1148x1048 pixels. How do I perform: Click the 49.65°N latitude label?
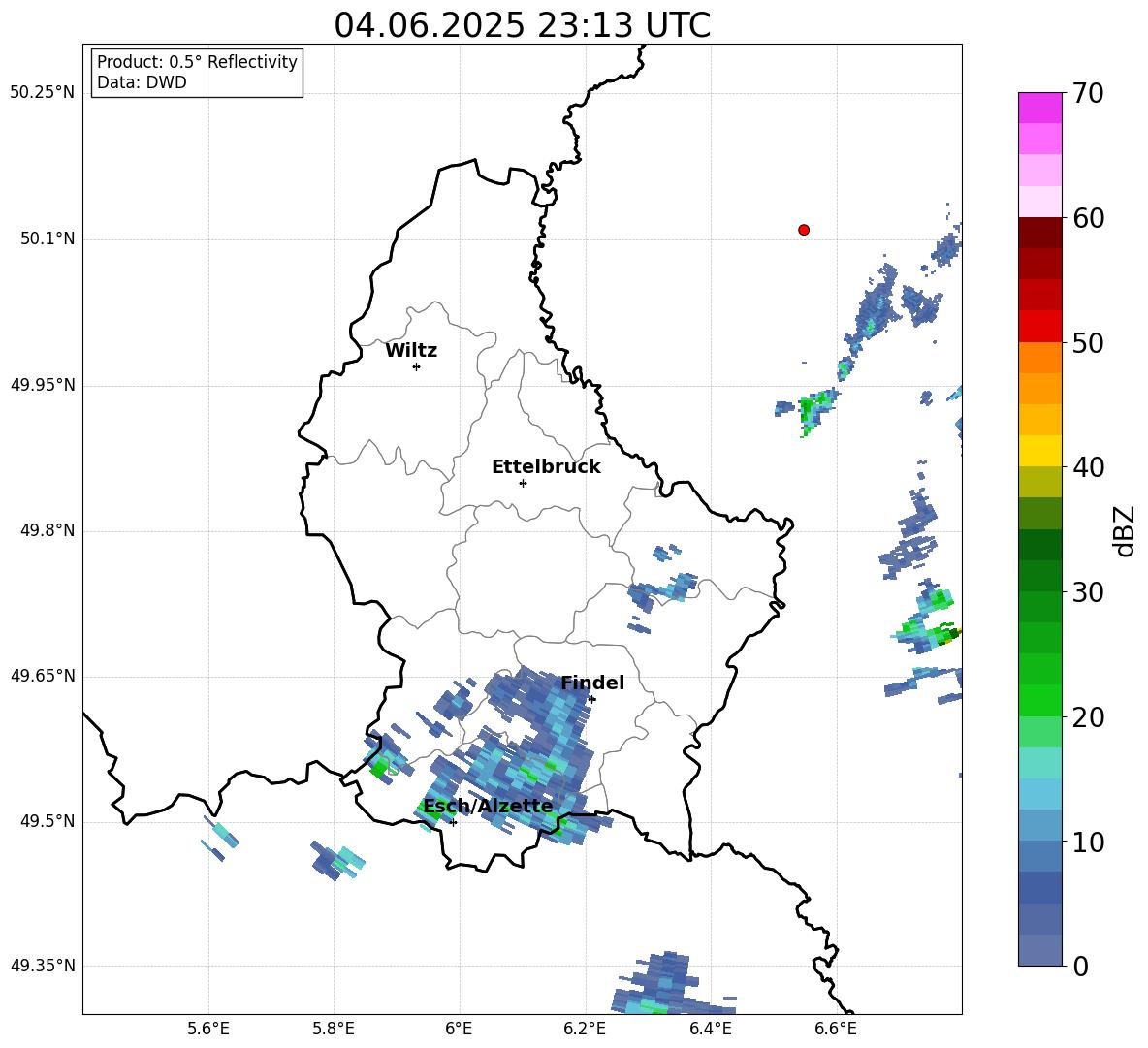point(43,676)
